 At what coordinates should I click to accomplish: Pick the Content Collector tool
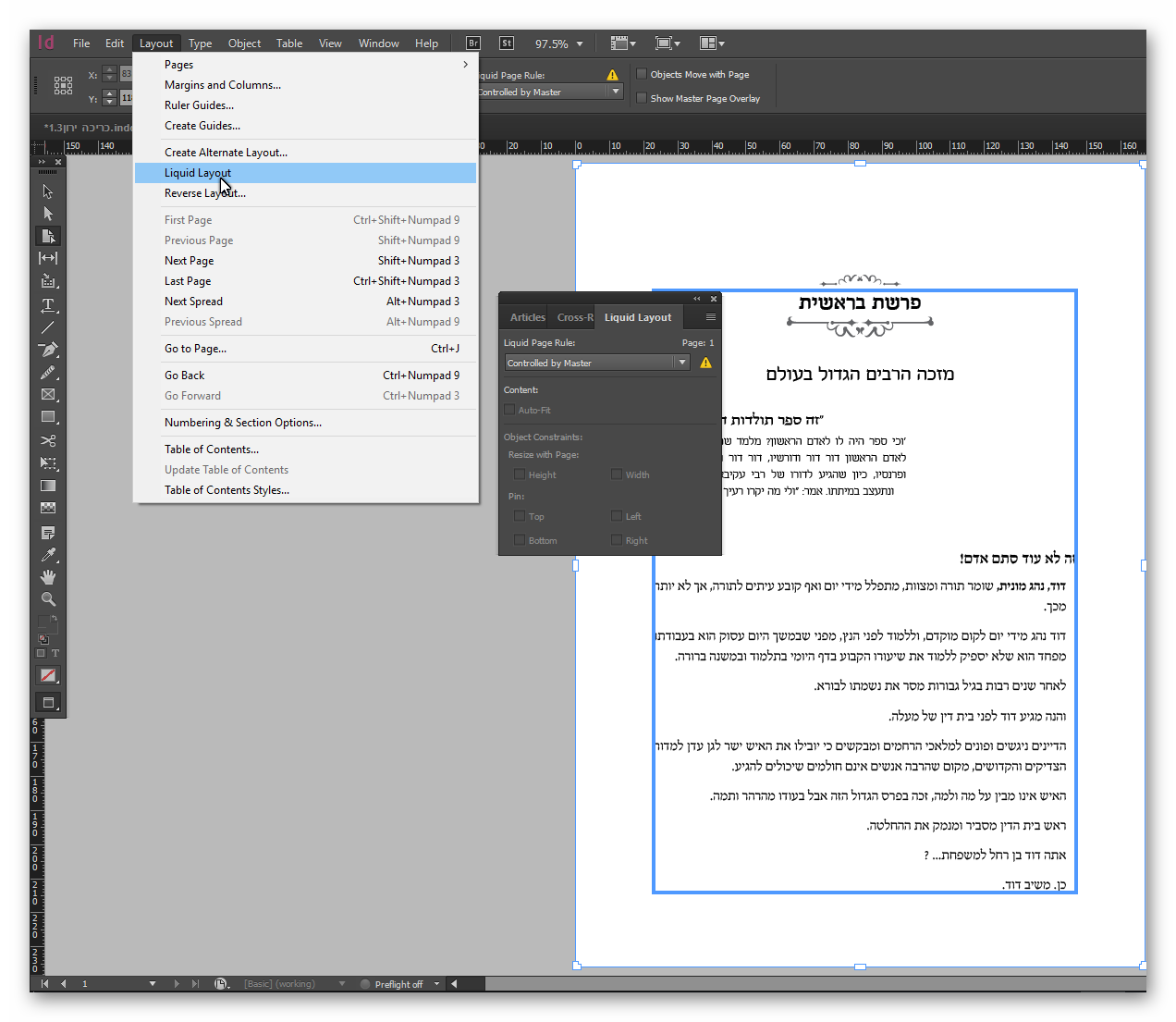(x=48, y=281)
